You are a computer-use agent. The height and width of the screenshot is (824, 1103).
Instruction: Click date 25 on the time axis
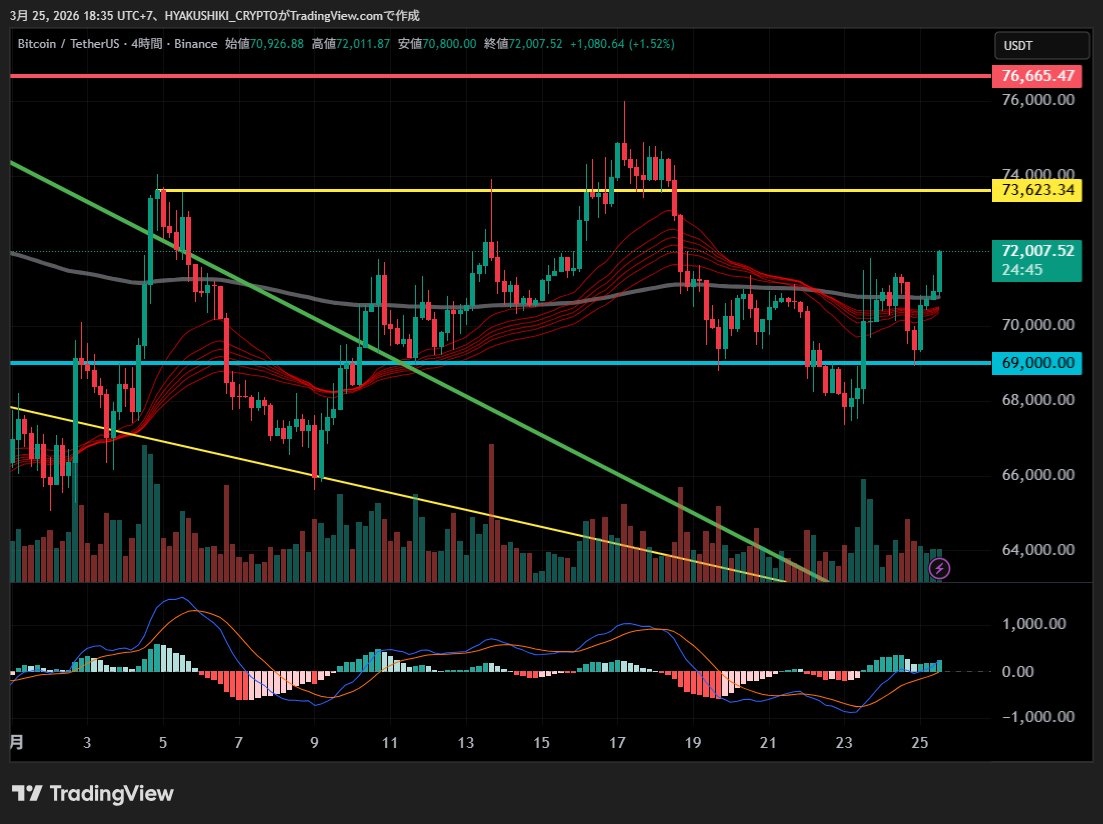919,743
